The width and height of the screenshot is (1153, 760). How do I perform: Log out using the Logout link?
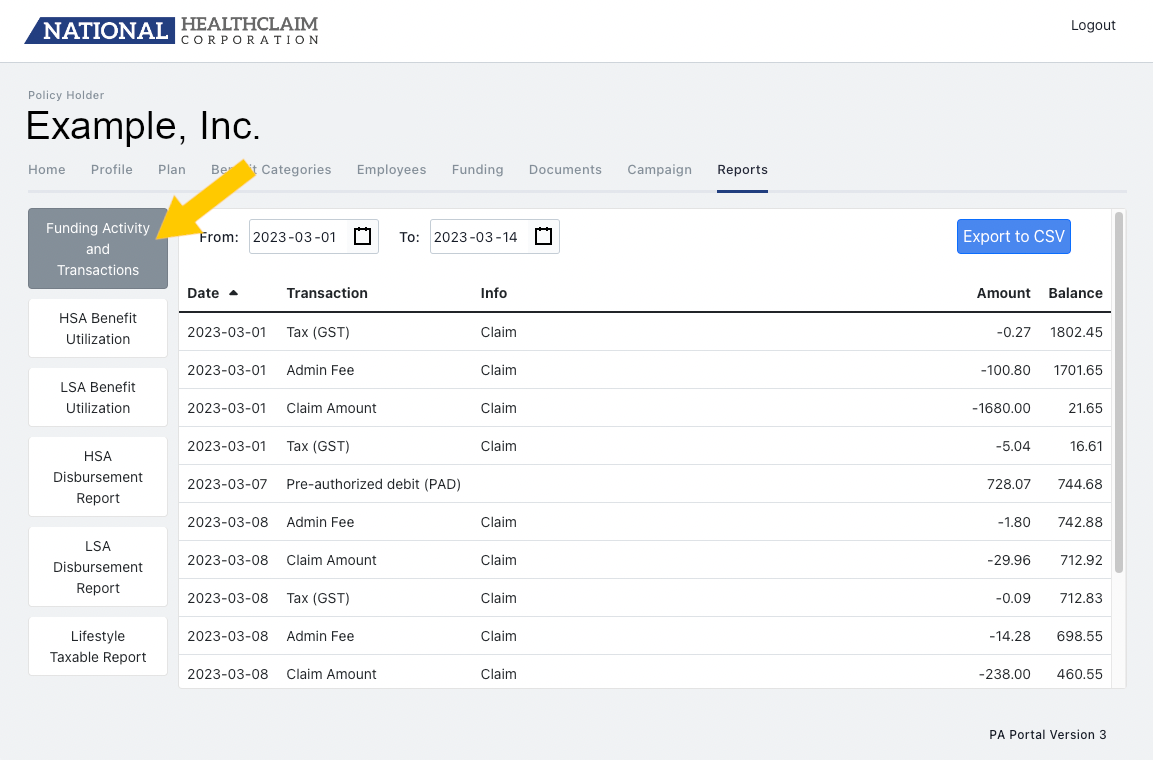click(1093, 25)
